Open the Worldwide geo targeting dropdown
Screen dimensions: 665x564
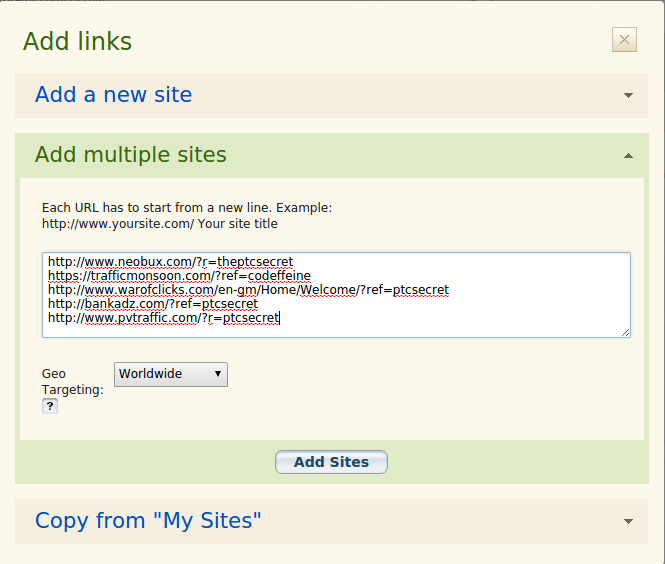tap(171, 374)
